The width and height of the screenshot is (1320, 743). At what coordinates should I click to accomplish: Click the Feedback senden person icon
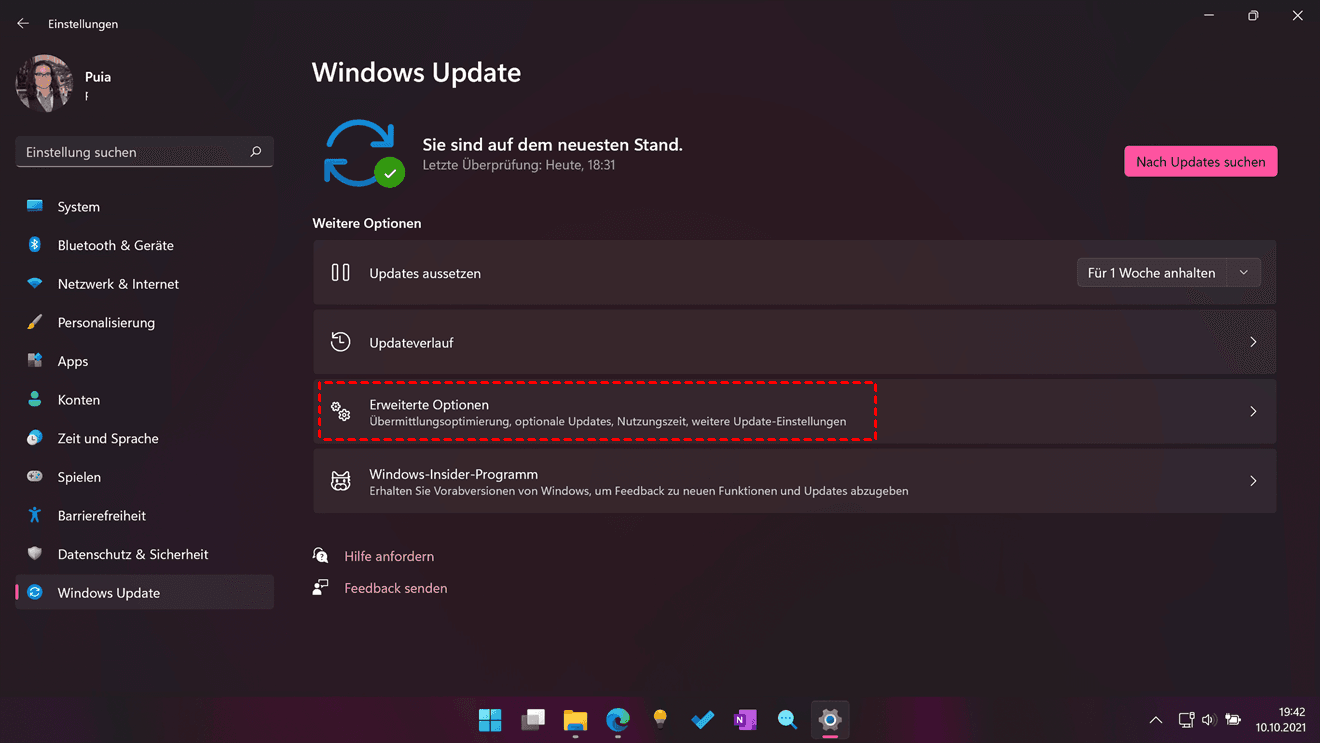pos(321,587)
